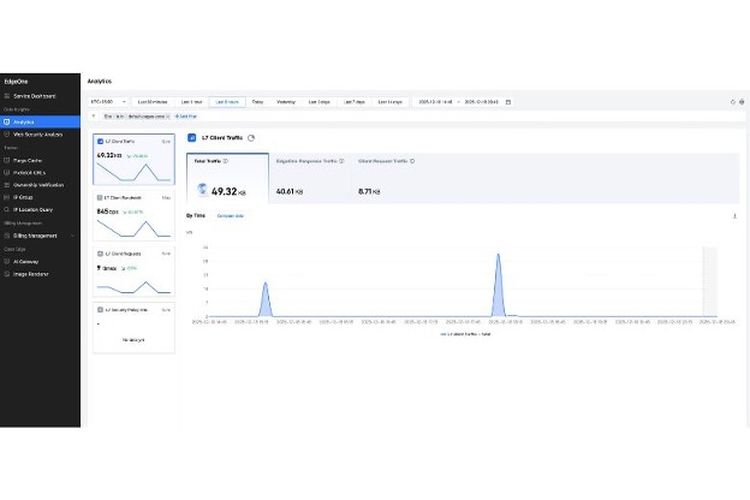
Task: Select the Last 3 days time range
Action: pos(319,102)
